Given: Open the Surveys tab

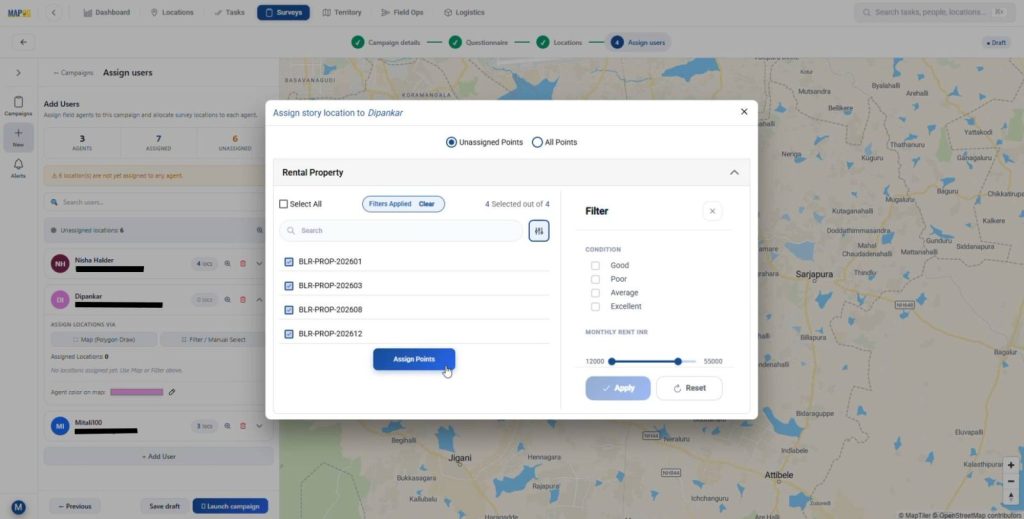Looking at the screenshot, I should pyautogui.click(x=283, y=12).
